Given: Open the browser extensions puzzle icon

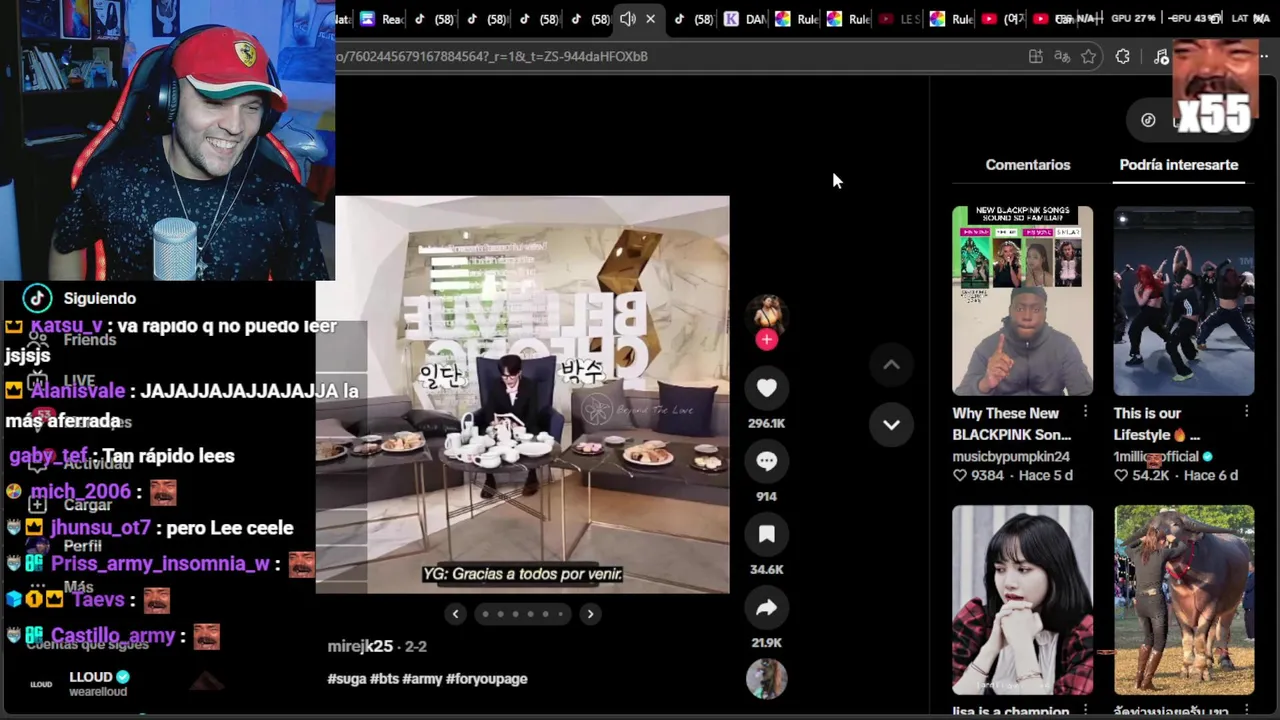Looking at the screenshot, I should [x=1123, y=57].
